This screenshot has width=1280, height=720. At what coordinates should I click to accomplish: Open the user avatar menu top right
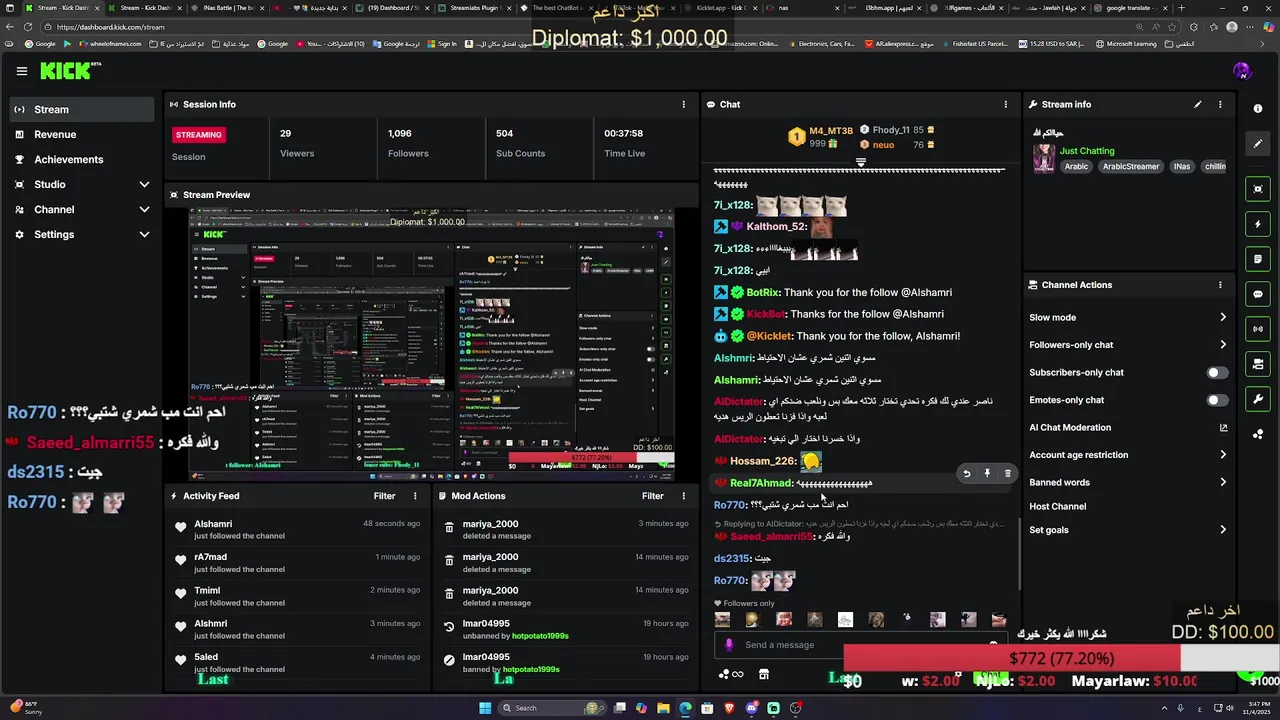(x=1242, y=71)
